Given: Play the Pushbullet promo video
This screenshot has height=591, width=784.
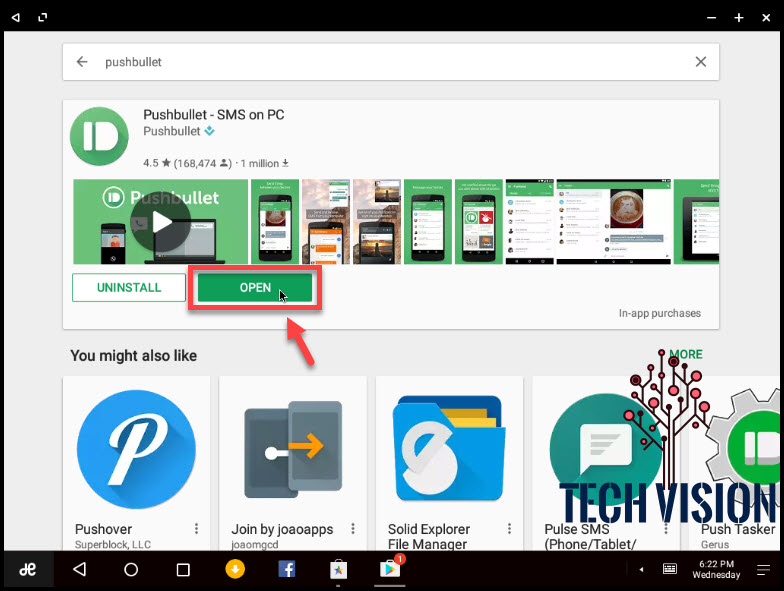Looking at the screenshot, I should [160, 222].
